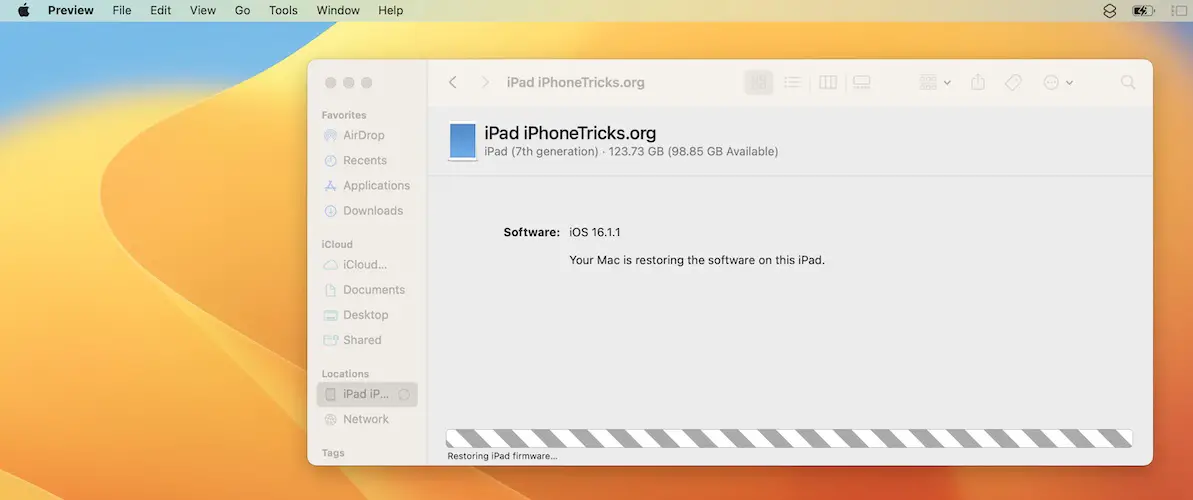Open the File menu in menu bar
The width and height of the screenshot is (1193, 500).
(122, 10)
